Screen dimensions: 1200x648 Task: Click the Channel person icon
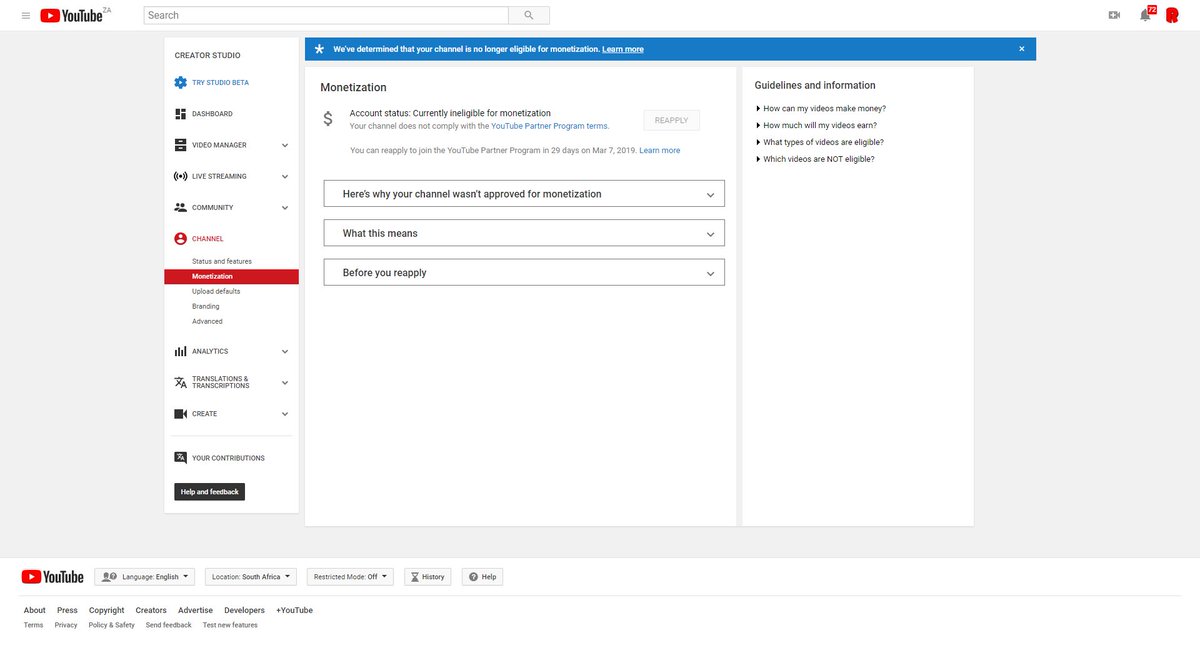(x=180, y=239)
